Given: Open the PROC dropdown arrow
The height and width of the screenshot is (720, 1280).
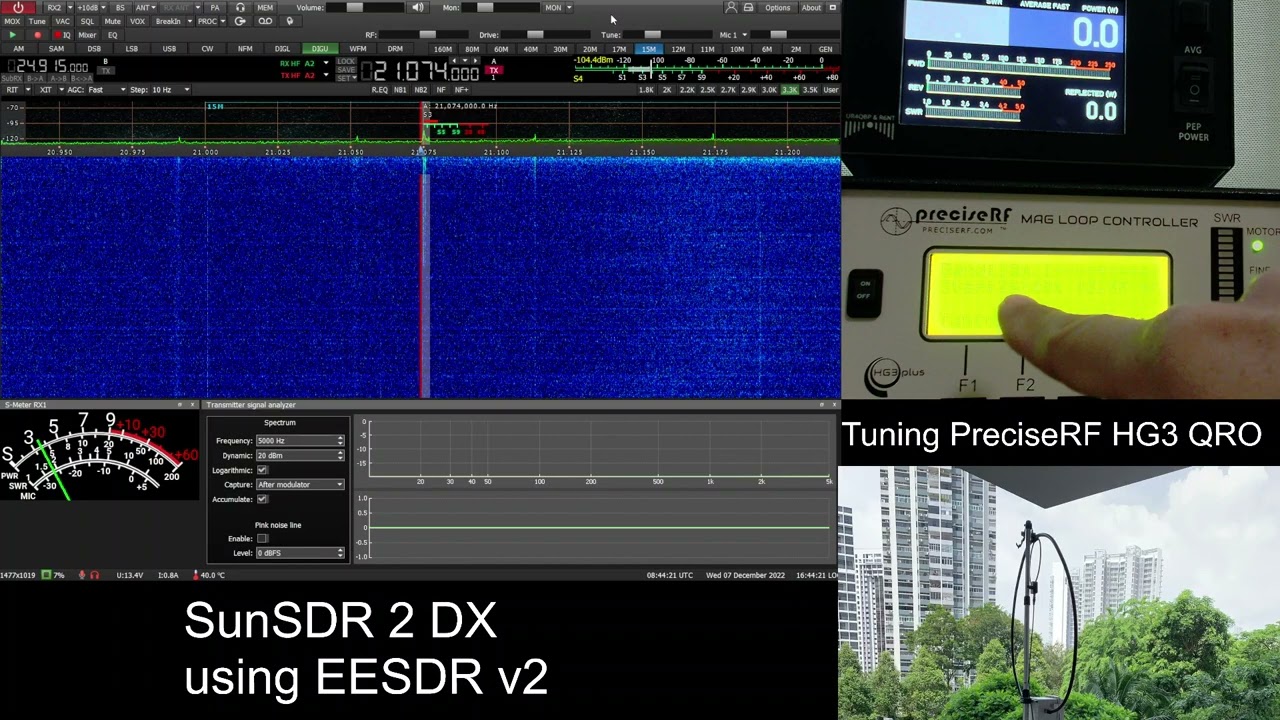Looking at the screenshot, I should click(223, 21).
